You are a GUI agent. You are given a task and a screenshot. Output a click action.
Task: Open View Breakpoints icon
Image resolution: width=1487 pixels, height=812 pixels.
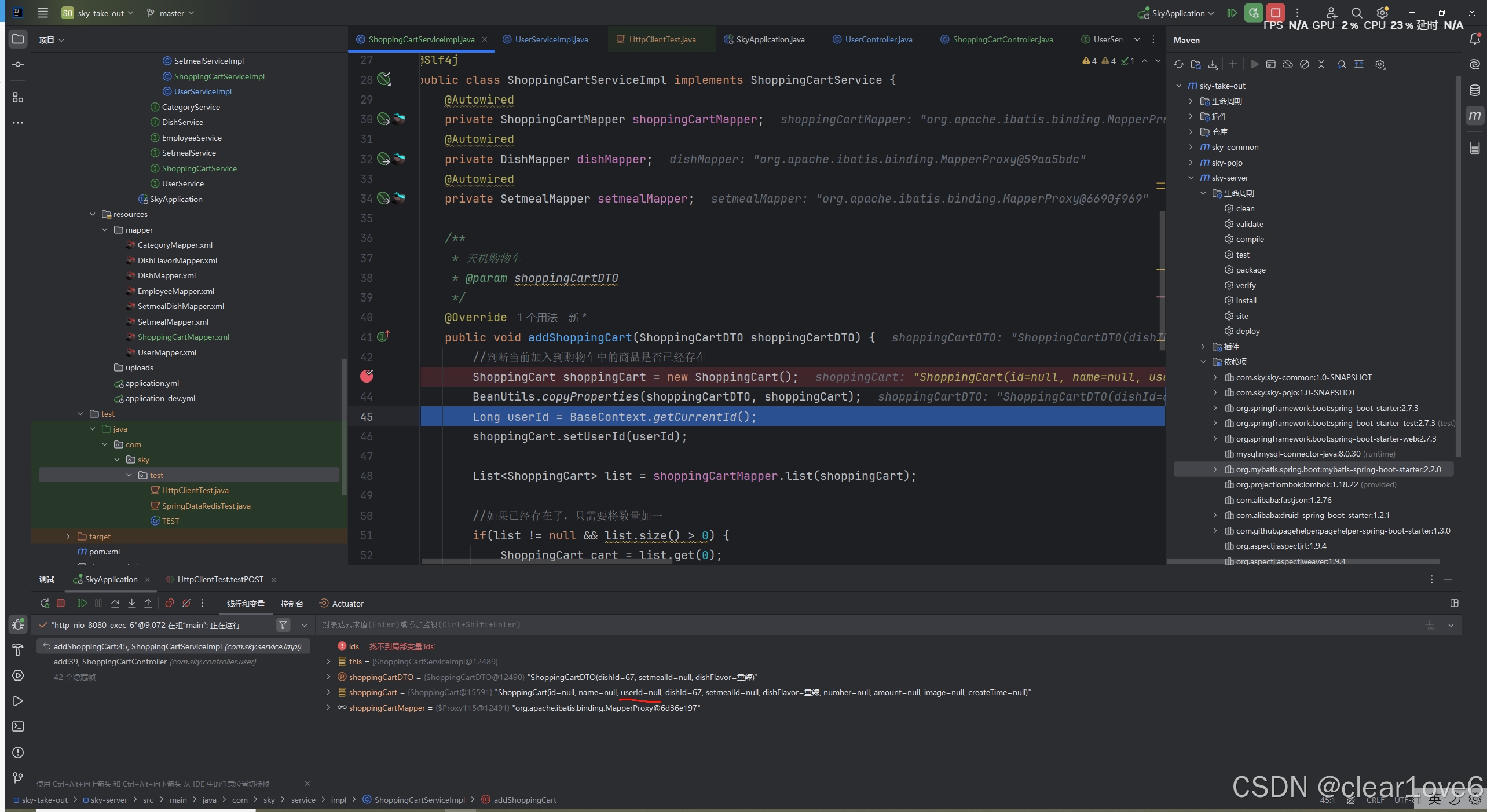coord(169,603)
